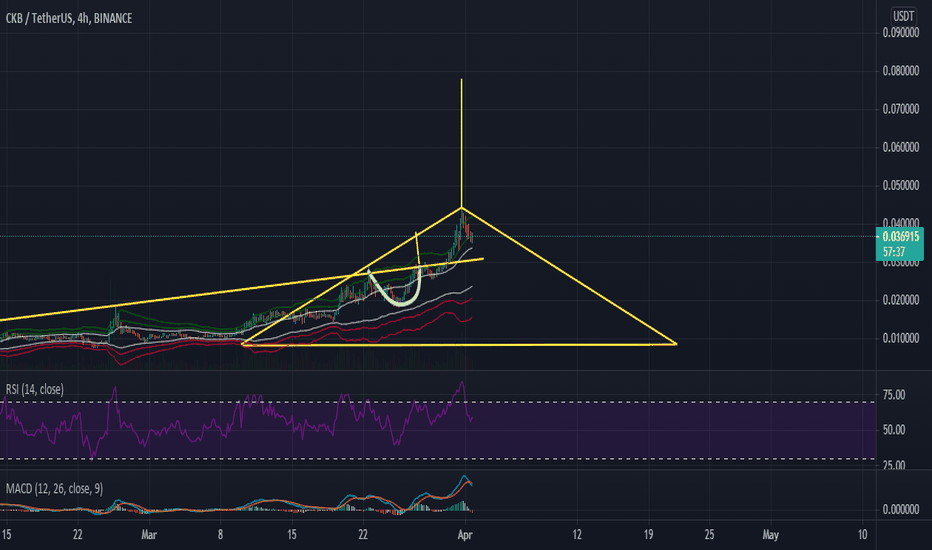This screenshot has width=932, height=550.
Task: Click the 0.020000 price axis label
Action: (901, 300)
